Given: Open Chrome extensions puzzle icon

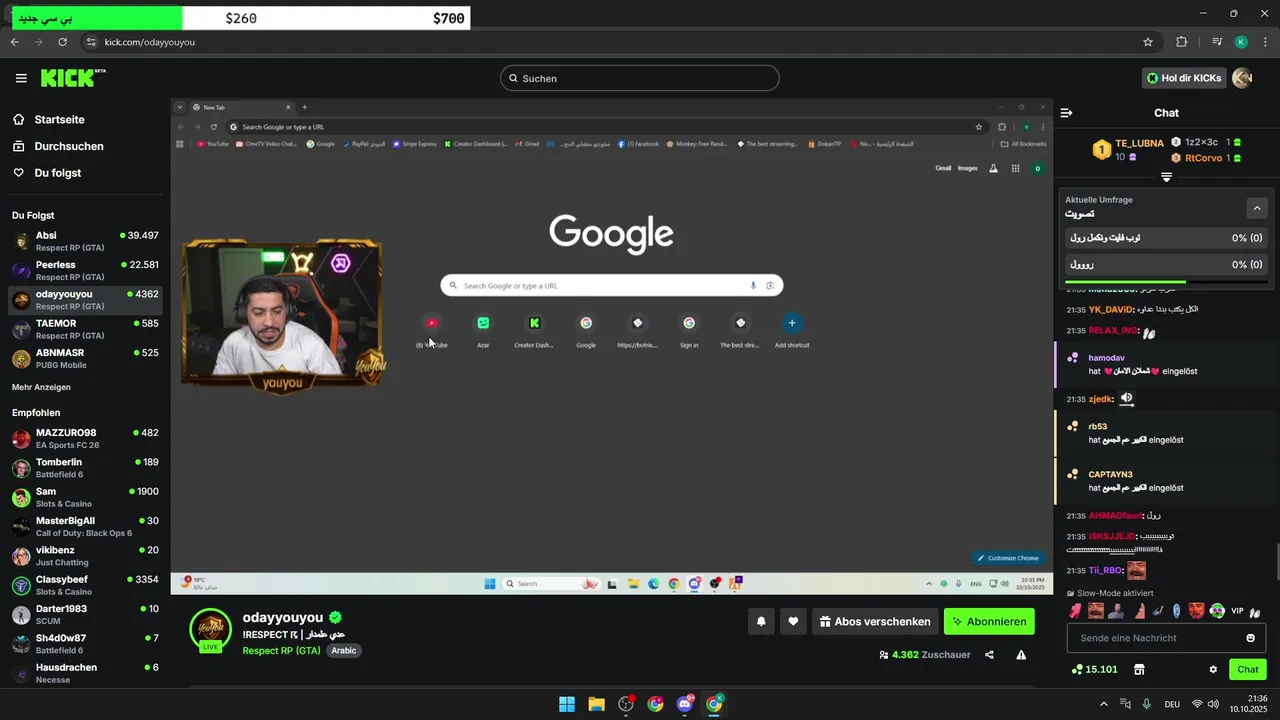Looking at the screenshot, I should [x=1182, y=42].
